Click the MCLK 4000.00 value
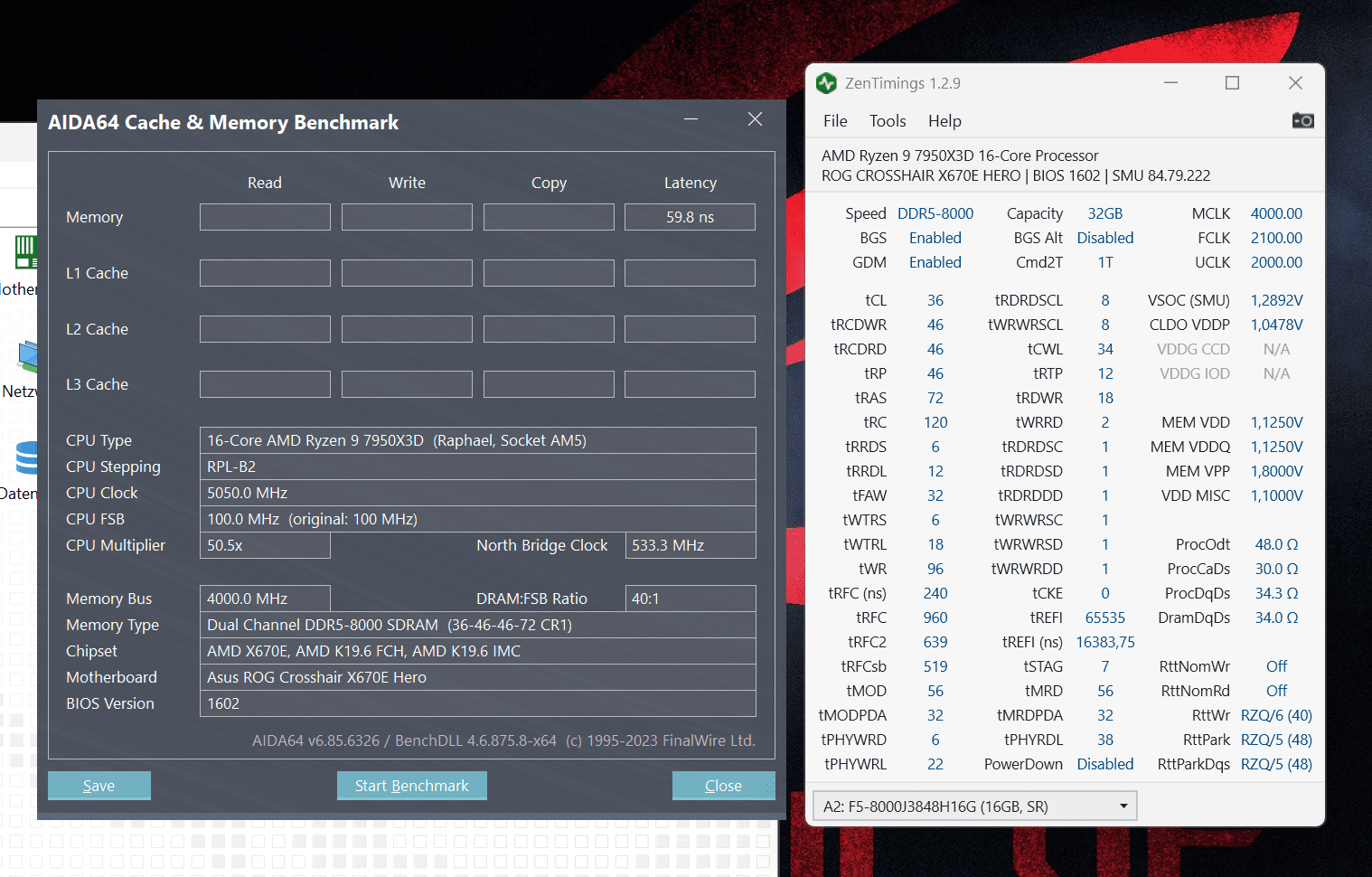The height and width of the screenshot is (877, 1372). pyautogui.click(x=1276, y=213)
